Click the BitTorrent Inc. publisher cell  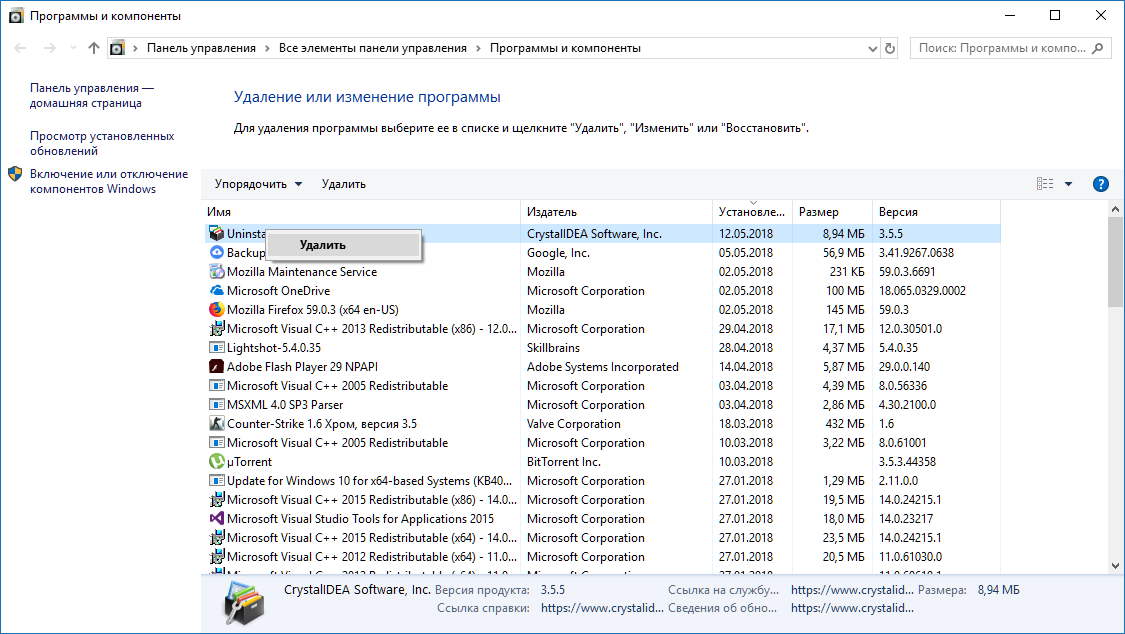tap(564, 461)
